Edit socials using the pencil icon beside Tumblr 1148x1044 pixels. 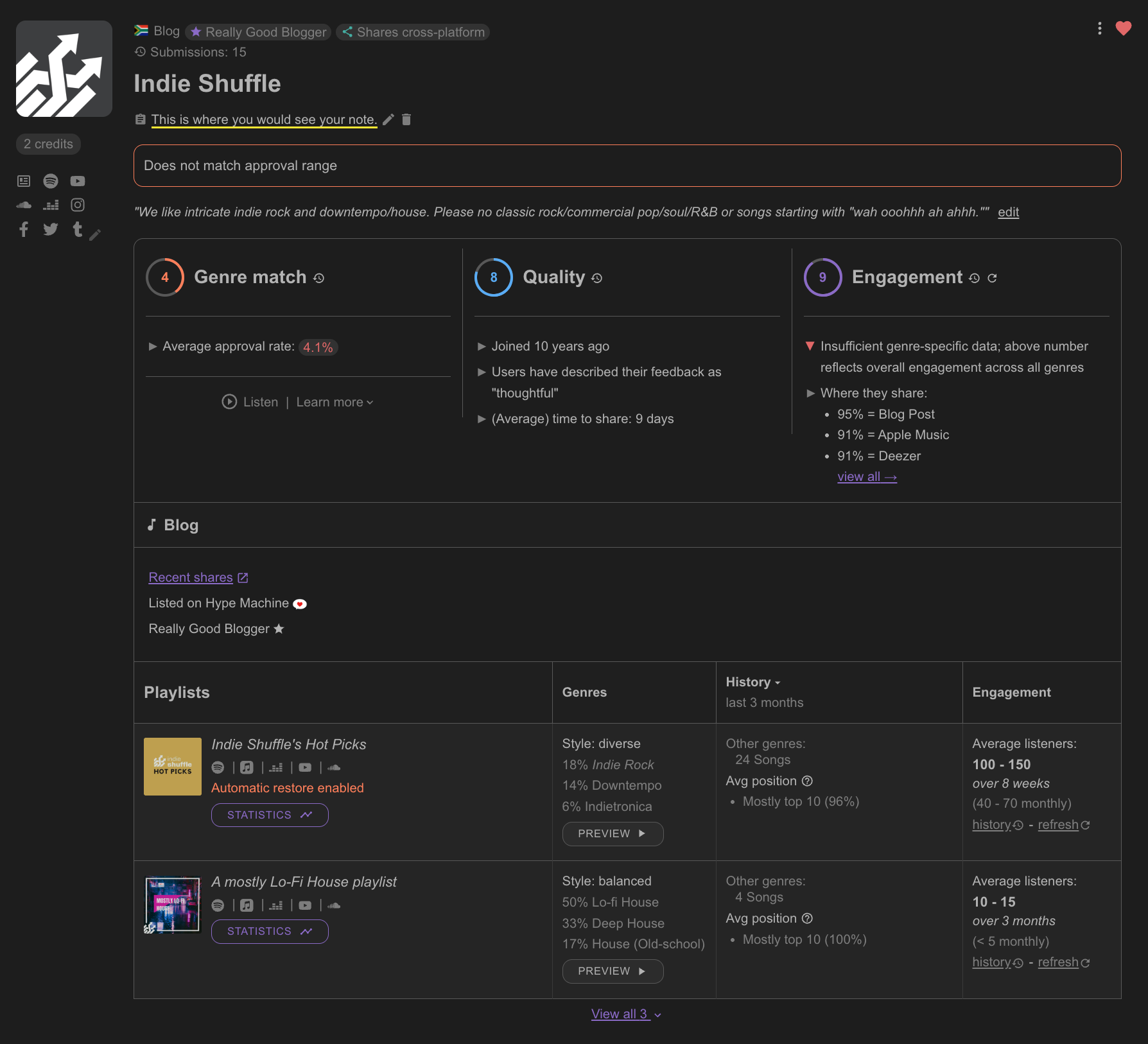(x=96, y=234)
